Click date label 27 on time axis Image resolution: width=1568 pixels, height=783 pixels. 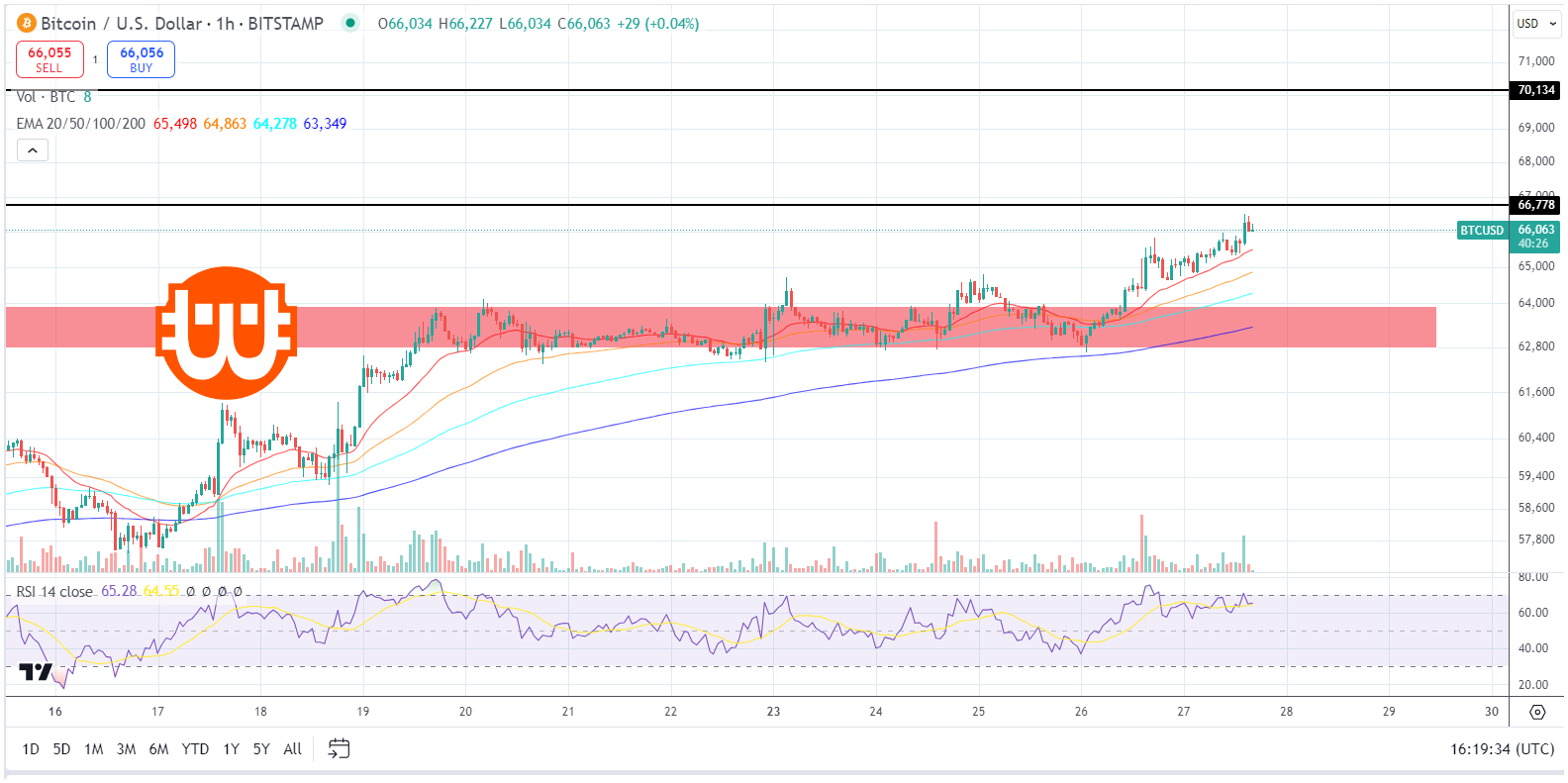pyautogui.click(x=1184, y=712)
